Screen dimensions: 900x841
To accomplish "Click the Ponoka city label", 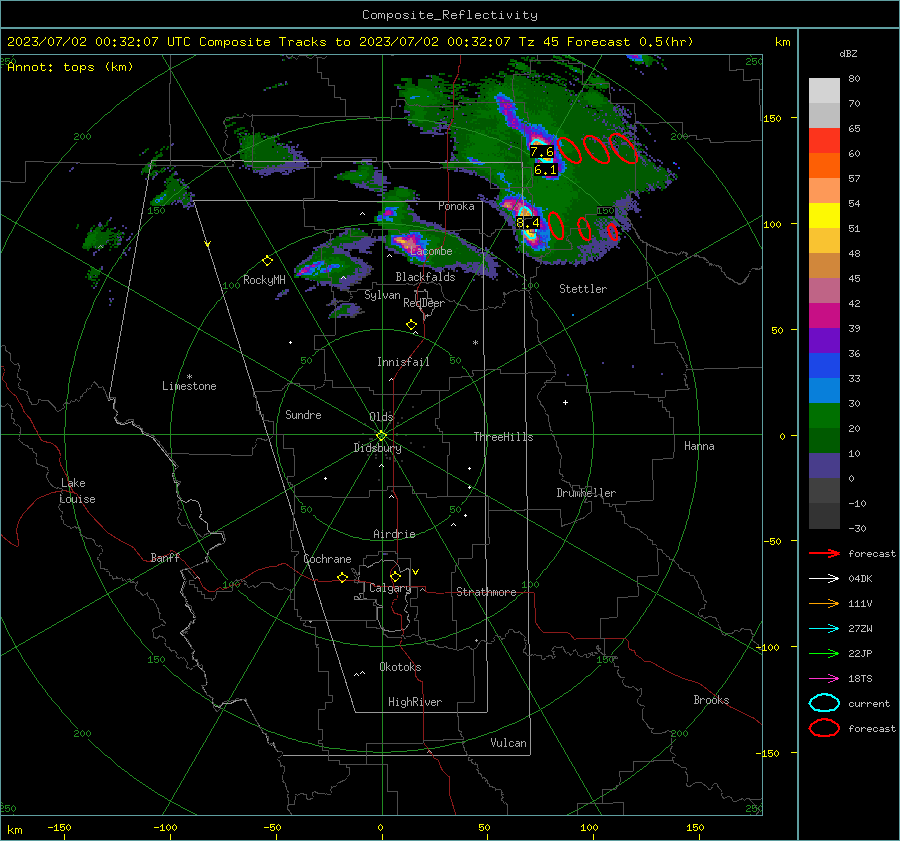I will click(x=456, y=206).
